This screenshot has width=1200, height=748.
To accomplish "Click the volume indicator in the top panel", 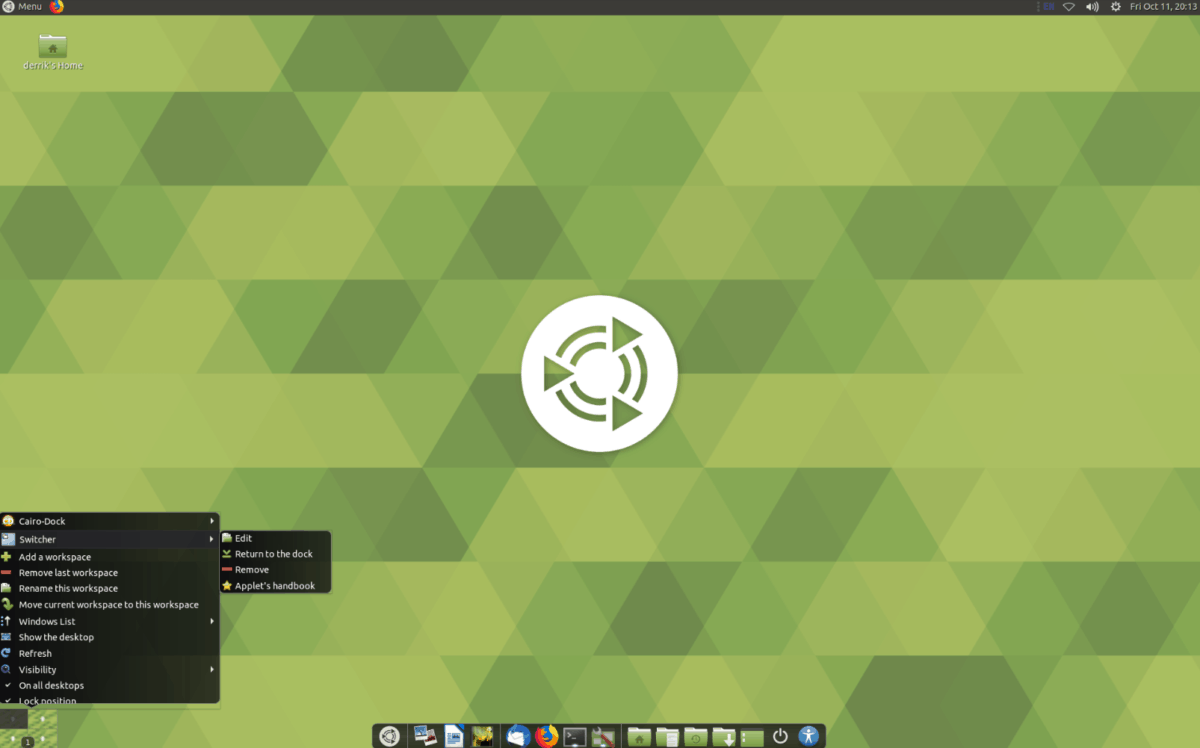I will 1091,6.
